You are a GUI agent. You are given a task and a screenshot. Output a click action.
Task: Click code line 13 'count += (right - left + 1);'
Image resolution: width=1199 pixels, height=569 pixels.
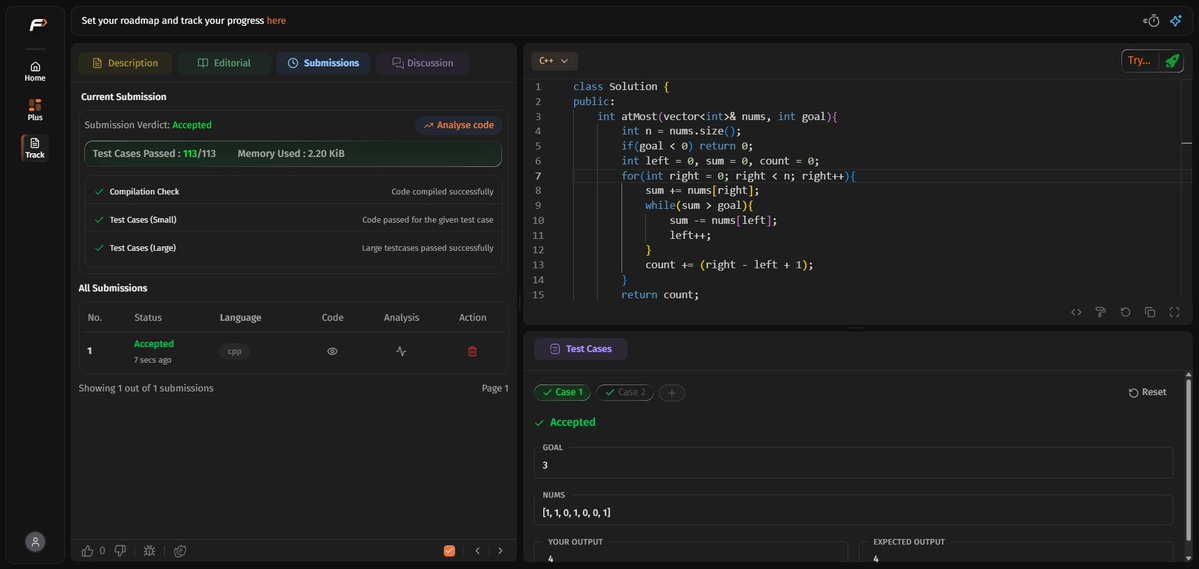(x=729, y=265)
